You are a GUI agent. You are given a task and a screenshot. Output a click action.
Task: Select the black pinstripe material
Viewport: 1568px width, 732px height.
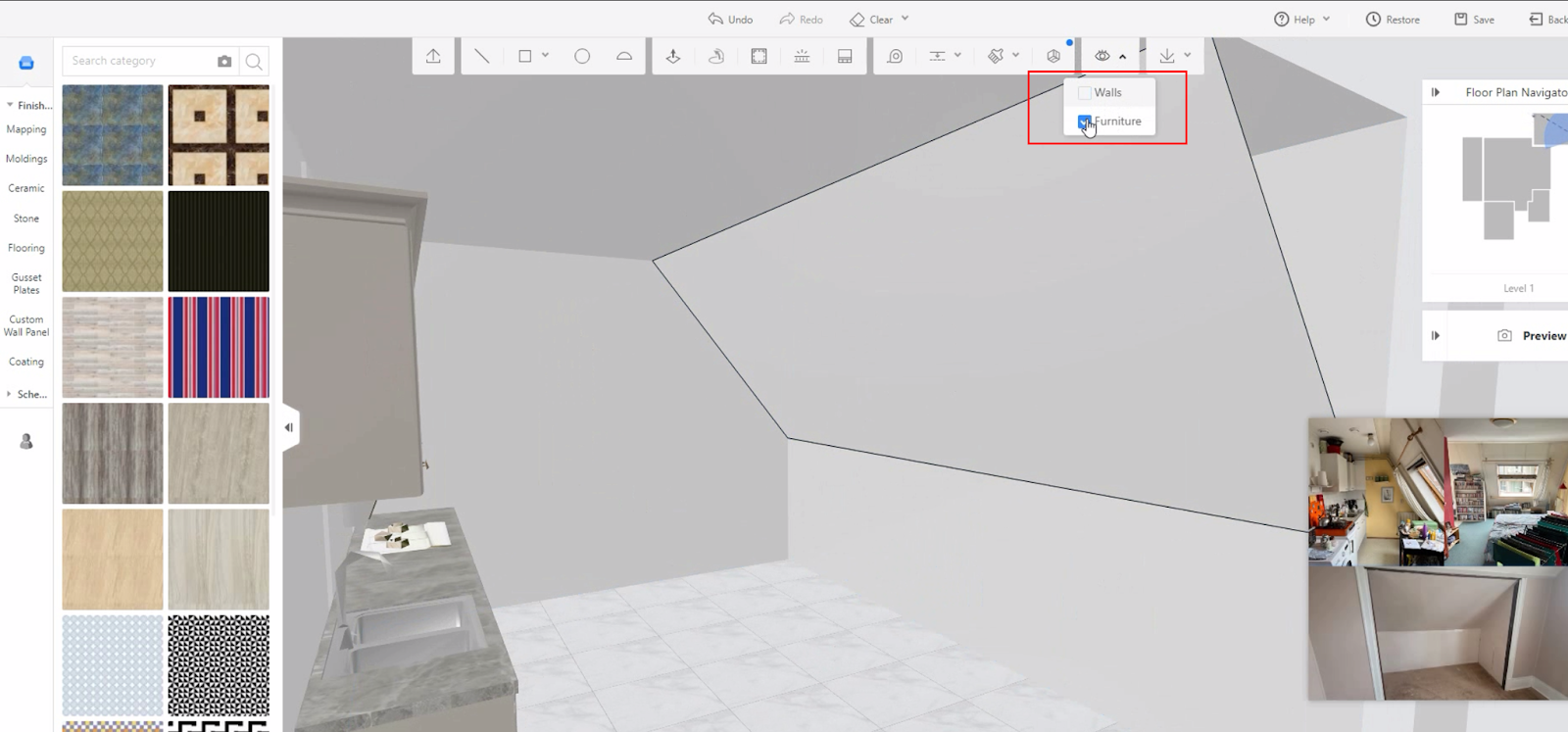(x=219, y=241)
